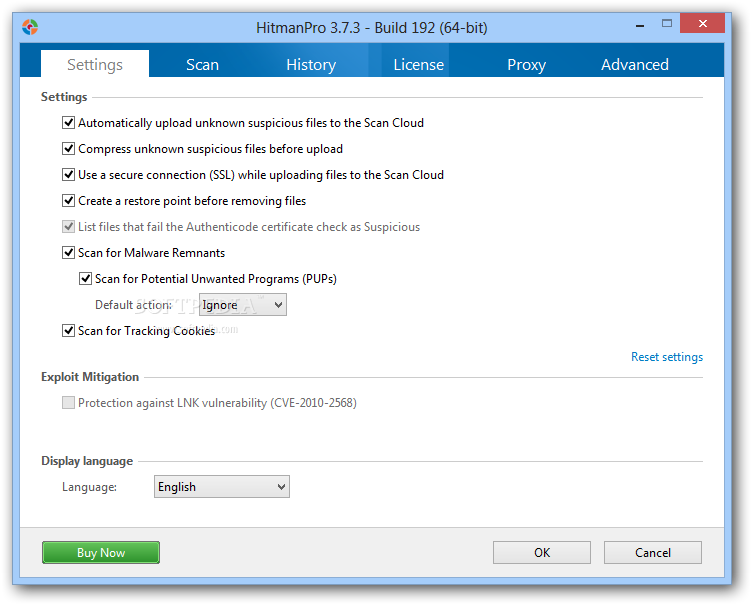Switch to the Advanced tab
The image size is (752, 605).
[634, 65]
